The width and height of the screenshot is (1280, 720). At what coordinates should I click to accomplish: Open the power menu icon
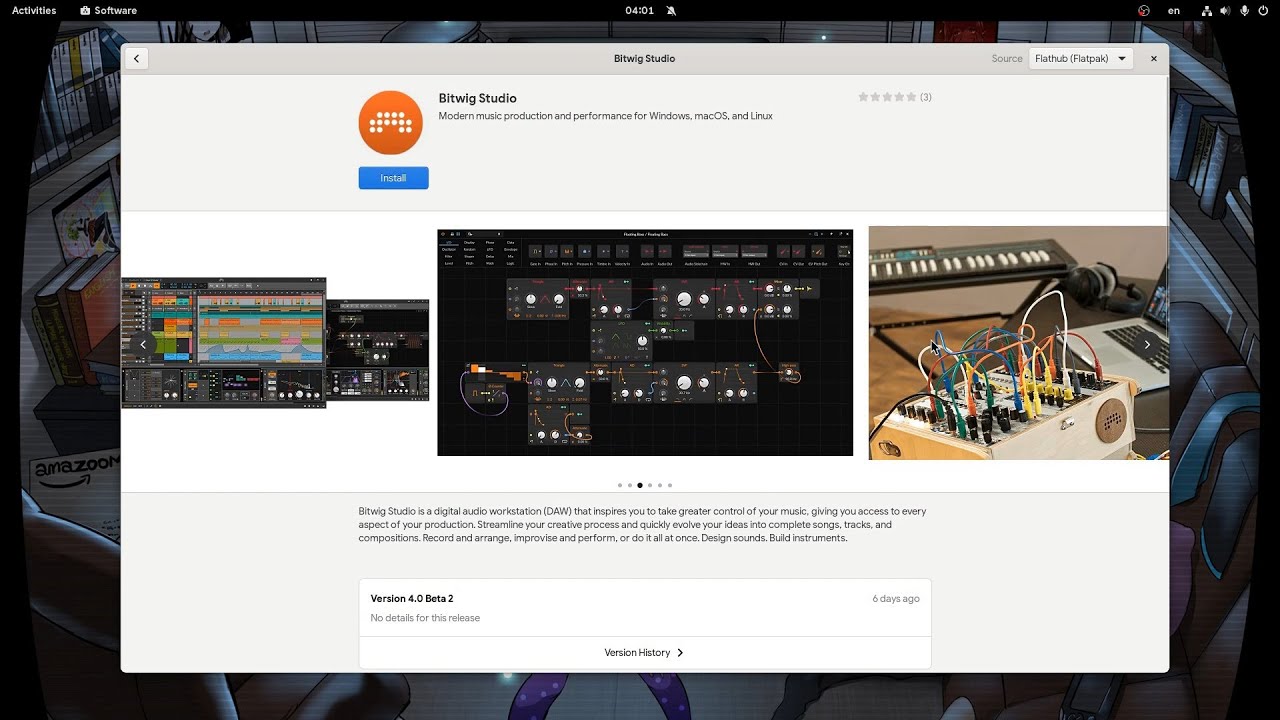tap(1264, 10)
